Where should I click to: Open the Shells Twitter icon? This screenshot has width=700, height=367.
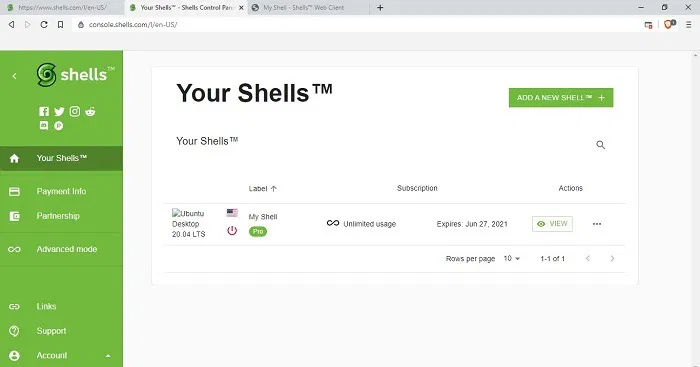pyautogui.click(x=59, y=112)
